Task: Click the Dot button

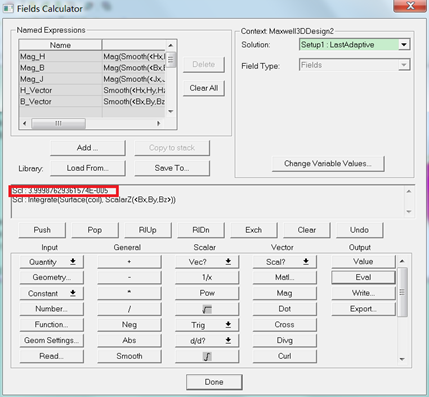Action: click(x=285, y=309)
